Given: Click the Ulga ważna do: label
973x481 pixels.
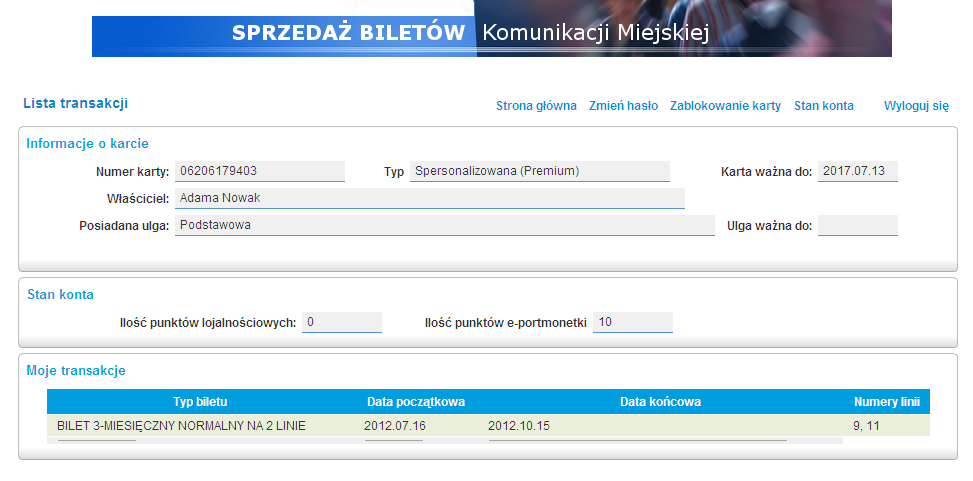Looking at the screenshot, I should pyautogui.click(x=769, y=226).
